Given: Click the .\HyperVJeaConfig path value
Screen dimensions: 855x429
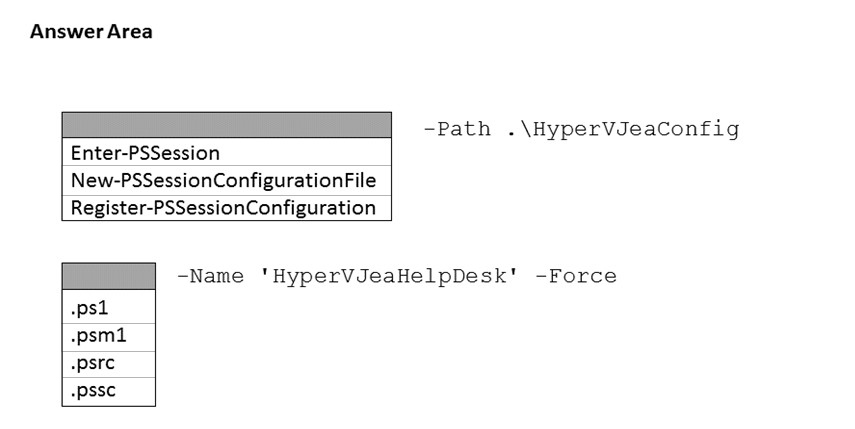Looking at the screenshot, I should [623, 129].
